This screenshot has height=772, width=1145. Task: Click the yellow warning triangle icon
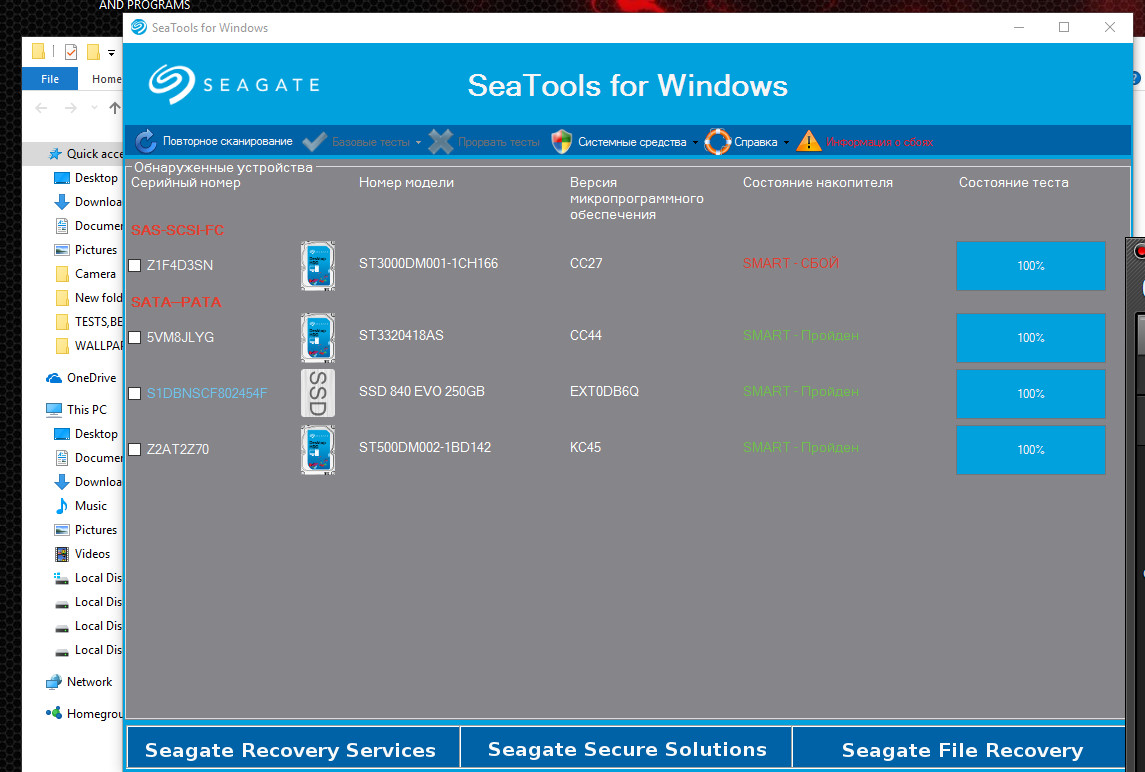[x=808, y=142]
